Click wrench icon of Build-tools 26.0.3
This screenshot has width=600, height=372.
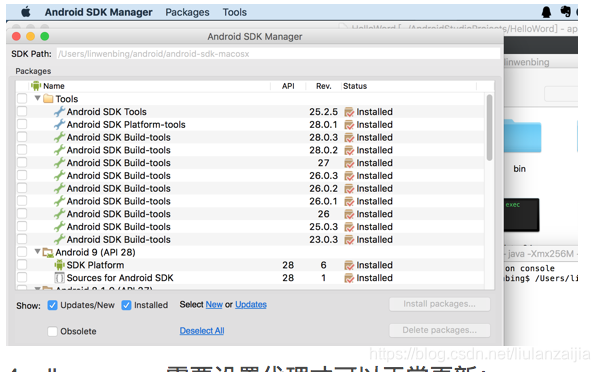(59, 175)
